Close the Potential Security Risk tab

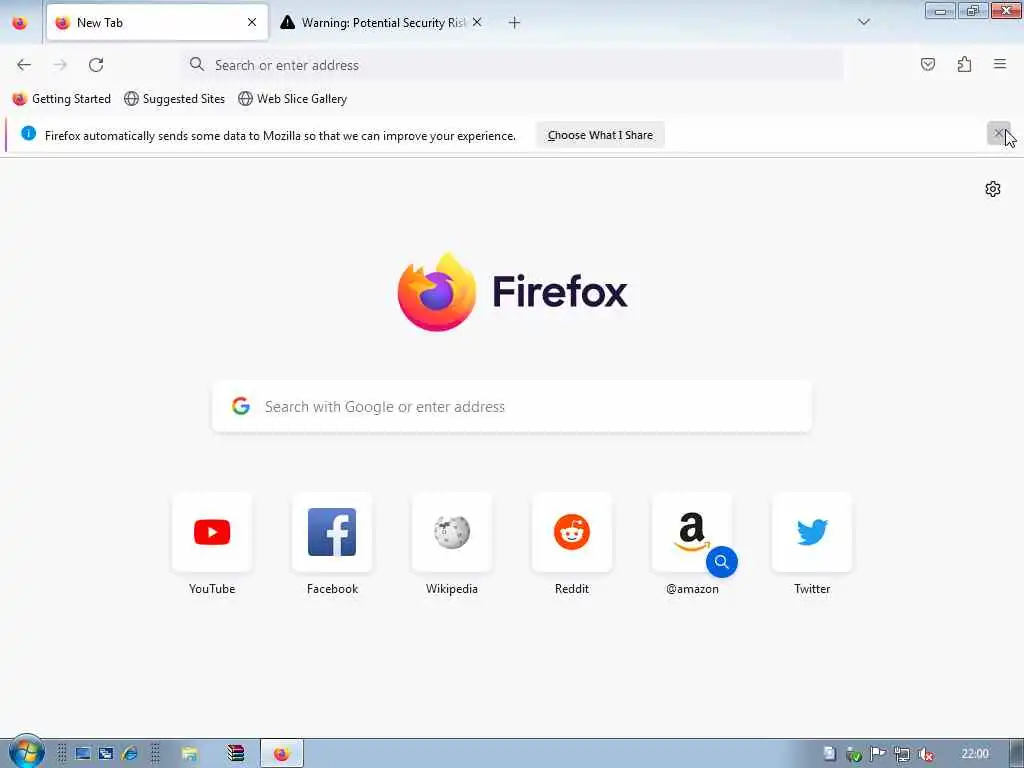tap(477, 22)
